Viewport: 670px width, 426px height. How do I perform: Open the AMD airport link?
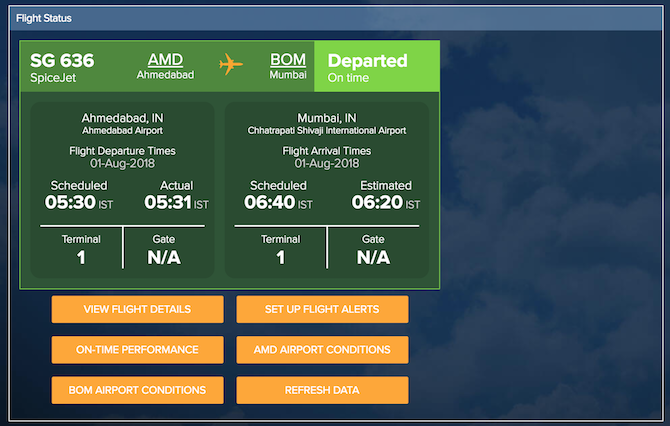(165, 59)
